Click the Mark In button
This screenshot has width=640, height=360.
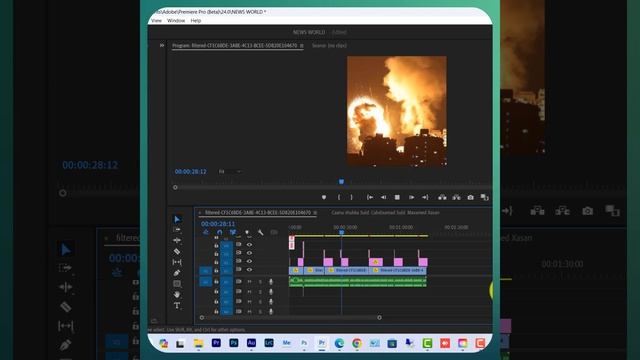pos(339,198)
